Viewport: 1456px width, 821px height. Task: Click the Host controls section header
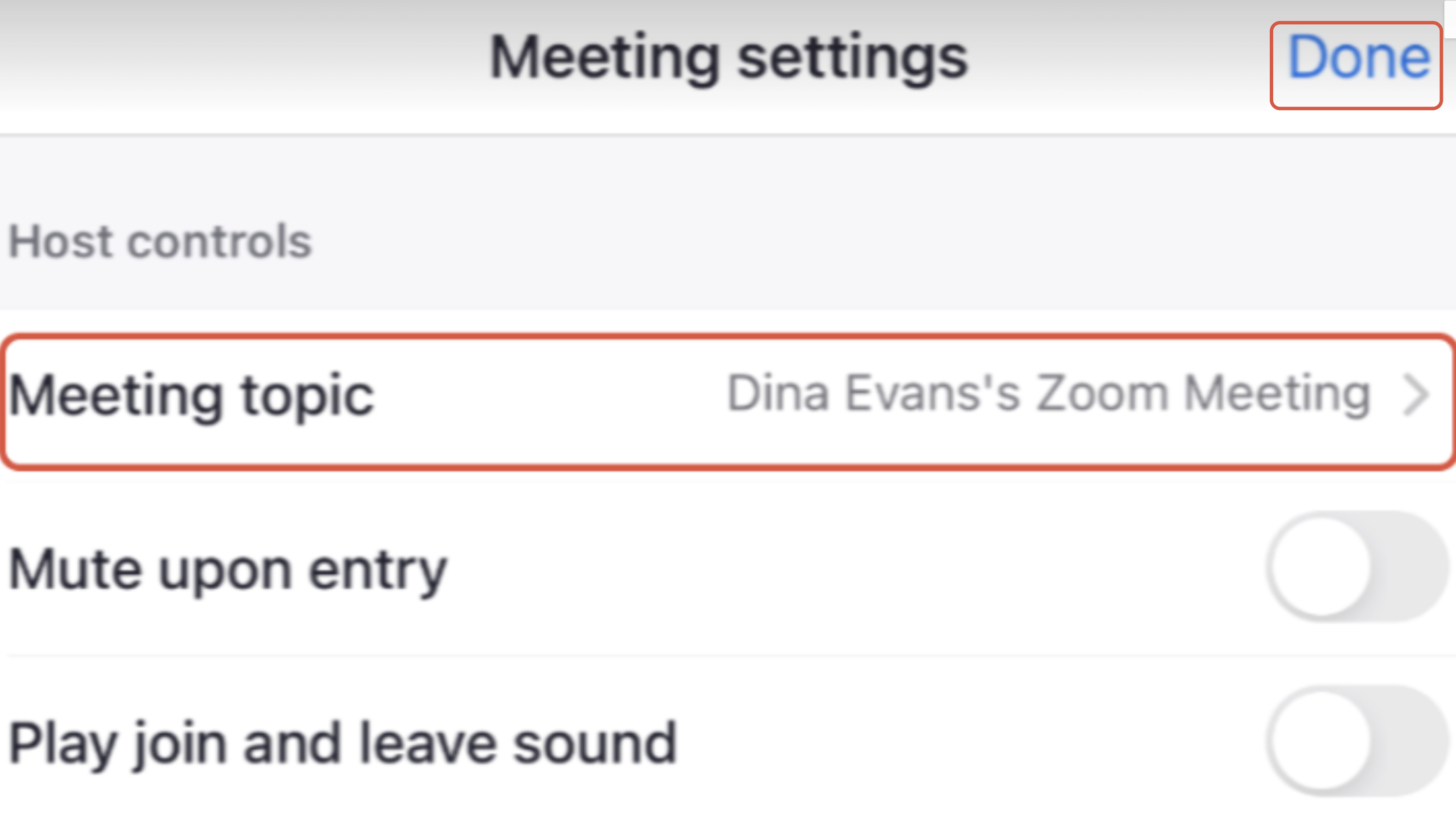point(160,242)
